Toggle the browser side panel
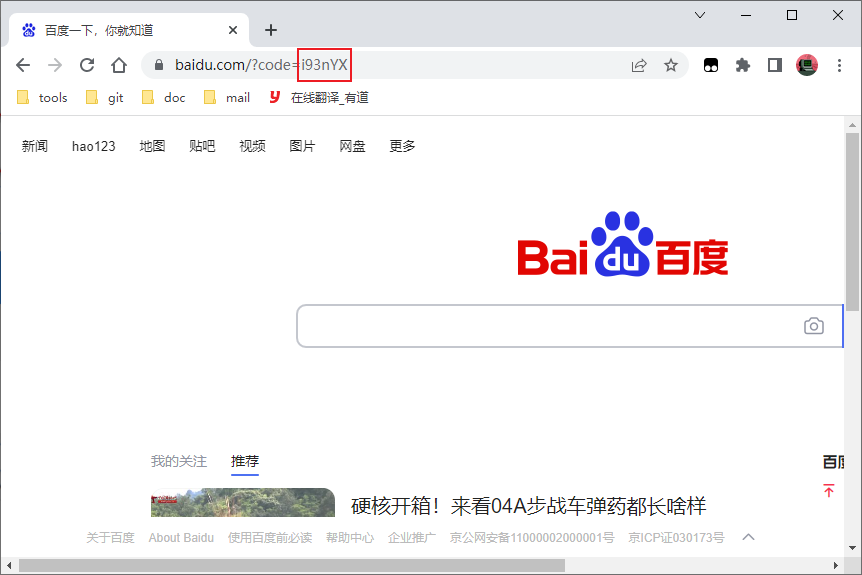This screenshot has width=862, height=575. 775,65
